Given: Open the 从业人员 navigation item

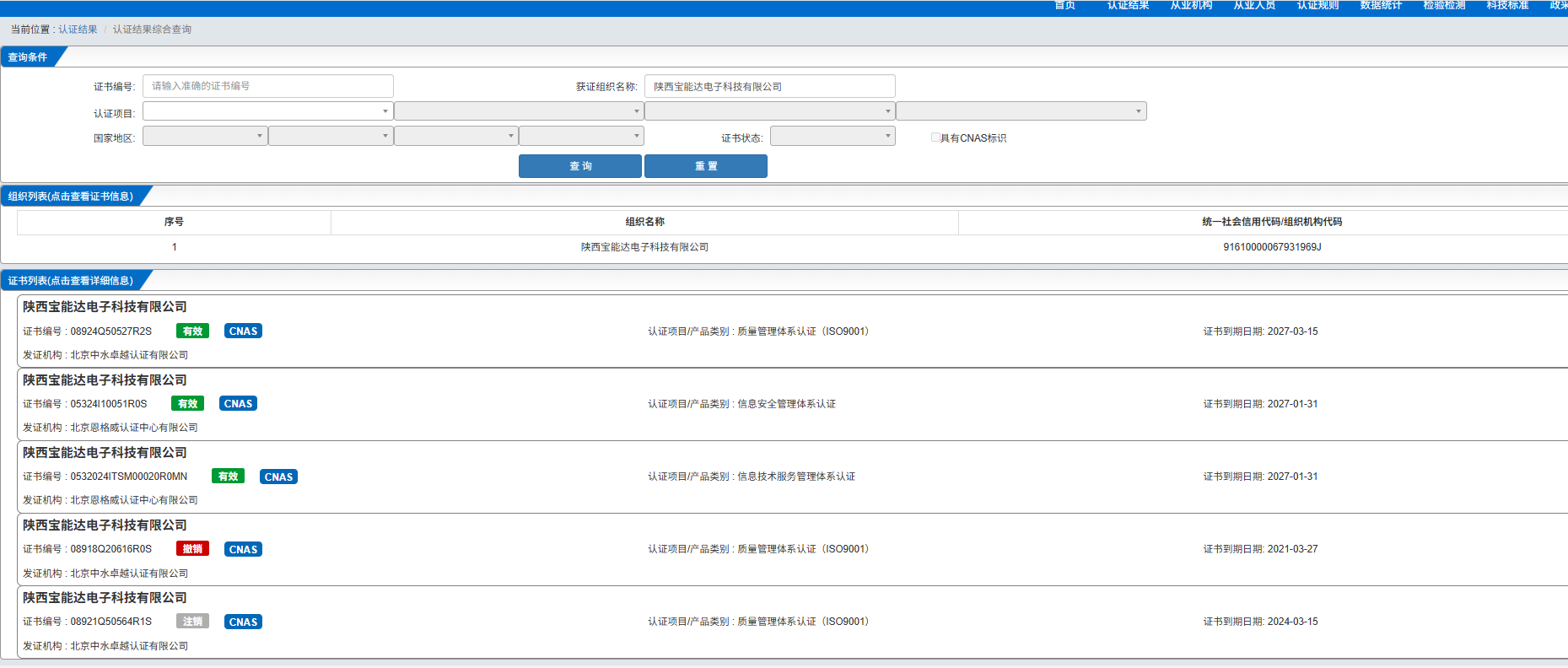Looking at the screenshot, I should (1254, 5).
